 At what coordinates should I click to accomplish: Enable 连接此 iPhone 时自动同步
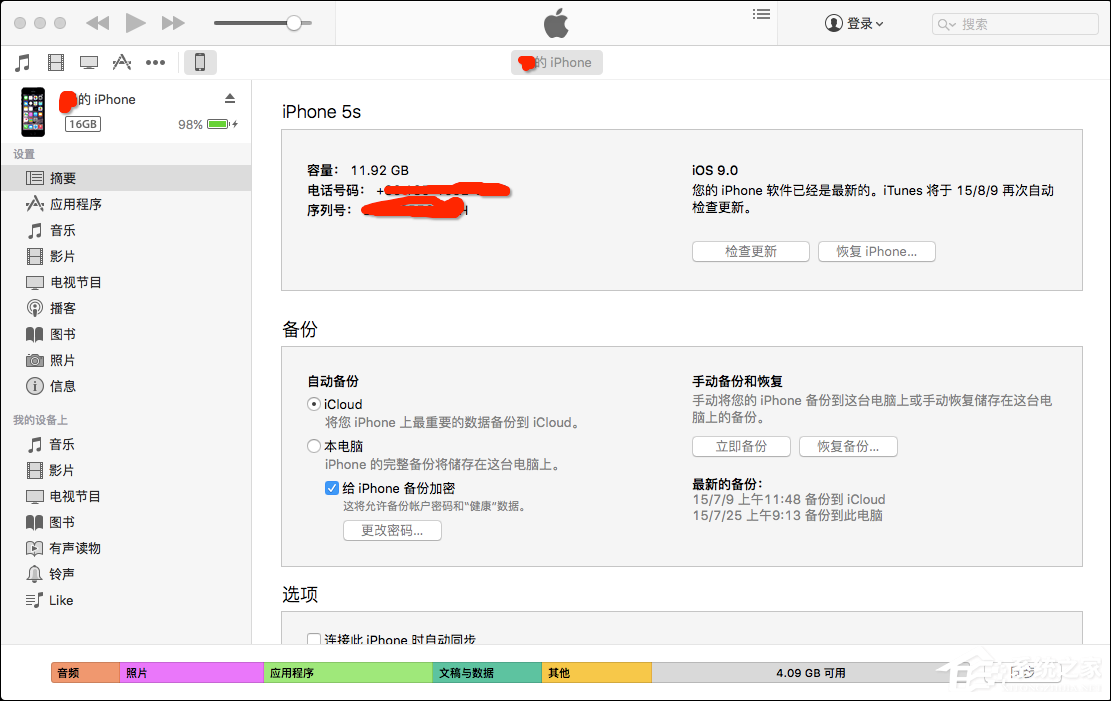pyautogui.click(x=314, y=640)
